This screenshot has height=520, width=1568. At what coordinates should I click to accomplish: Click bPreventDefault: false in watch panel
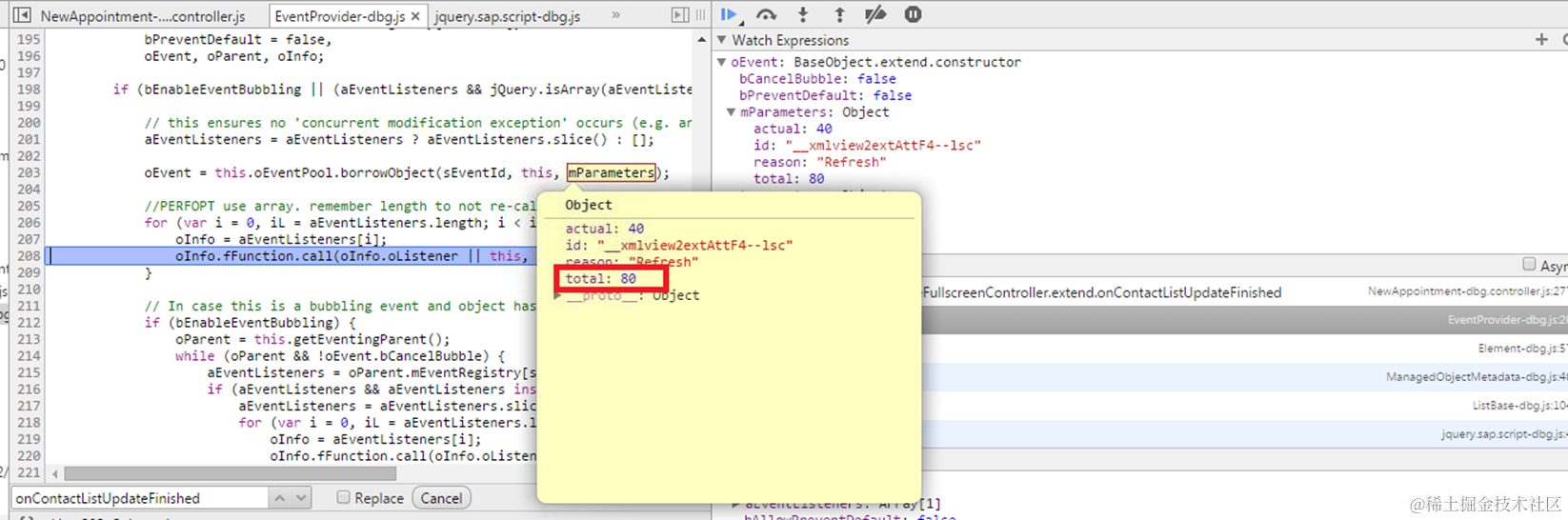click(825, 95)
